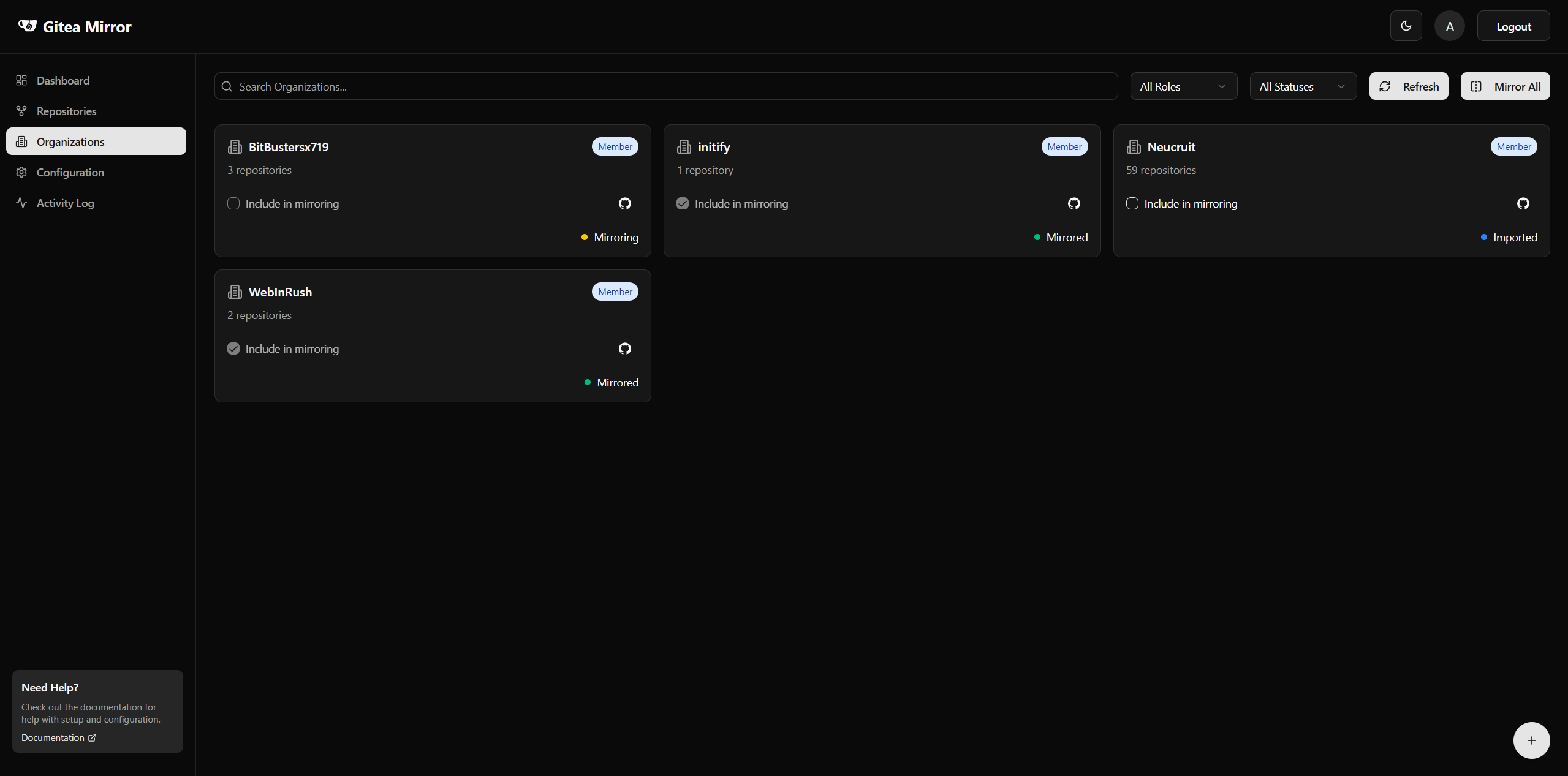Screen dimensions: 1568x776
Task: Open GitHub icon on initify card
Action: [x=1074, y=203]
